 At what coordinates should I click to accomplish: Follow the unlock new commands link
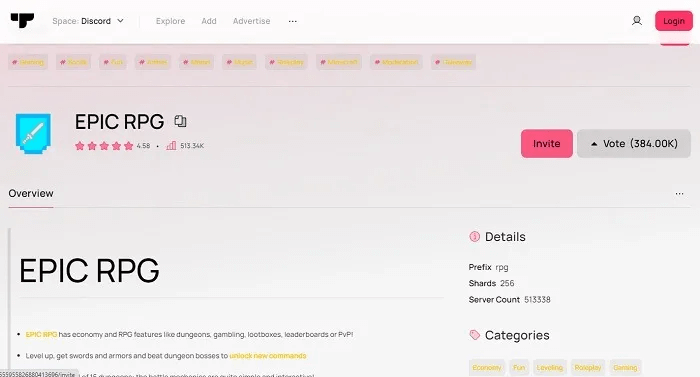[267, 356]
